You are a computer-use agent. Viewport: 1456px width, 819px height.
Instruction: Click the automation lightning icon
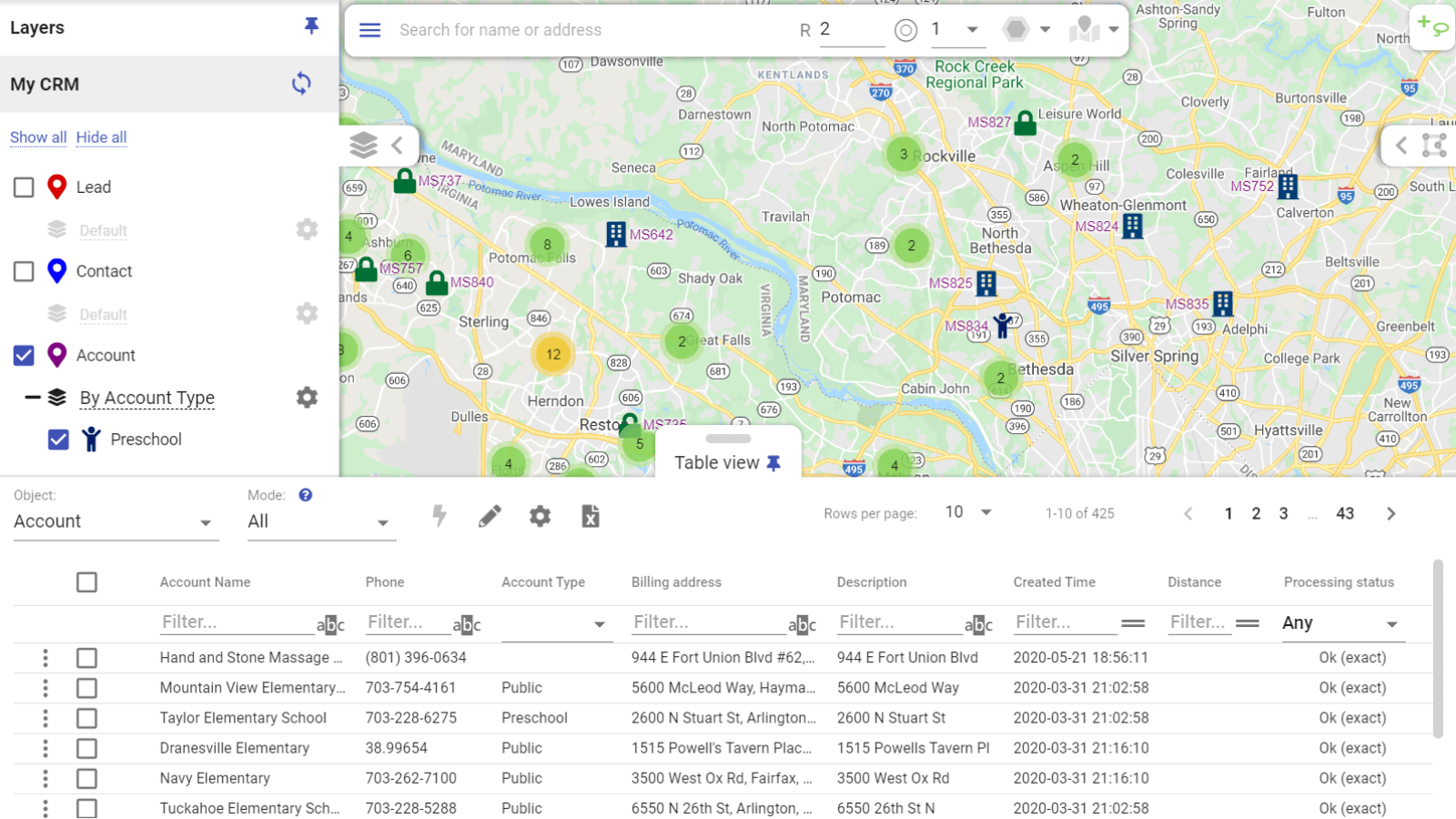point(440,516)
